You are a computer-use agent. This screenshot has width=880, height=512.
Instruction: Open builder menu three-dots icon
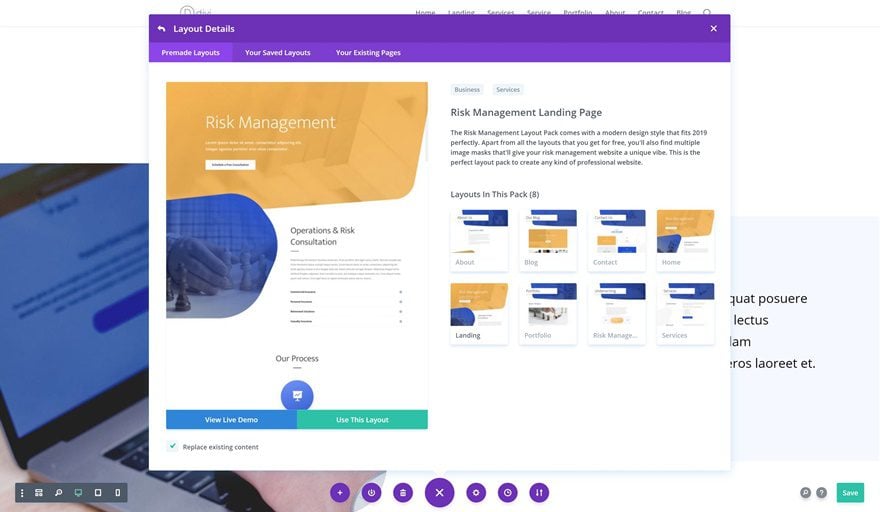coord(22,493)
